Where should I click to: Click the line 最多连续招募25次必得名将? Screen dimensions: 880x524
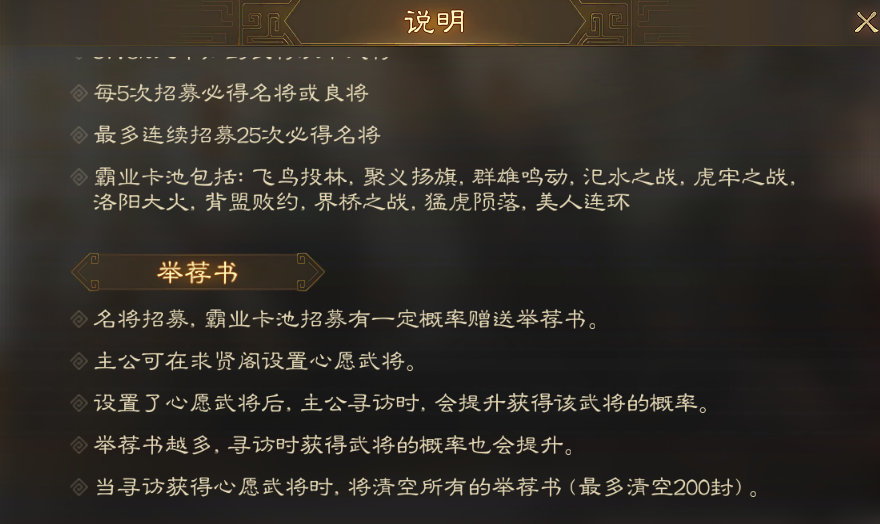coord(237,134)
